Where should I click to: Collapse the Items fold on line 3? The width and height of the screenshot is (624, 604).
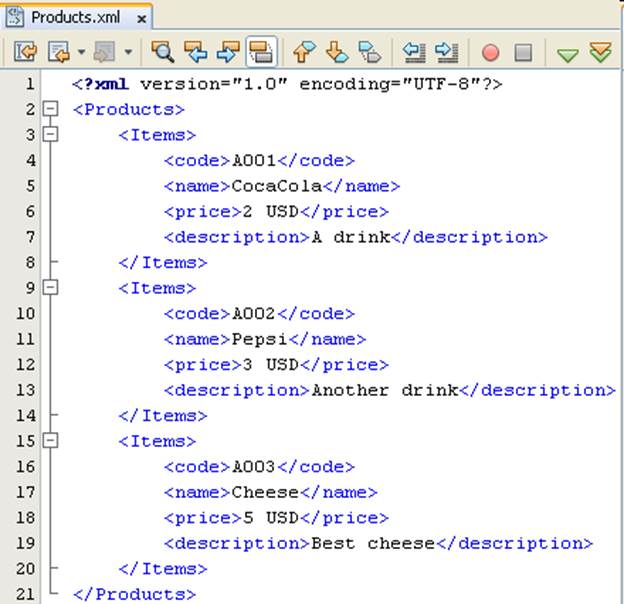(x=51, y=134)
